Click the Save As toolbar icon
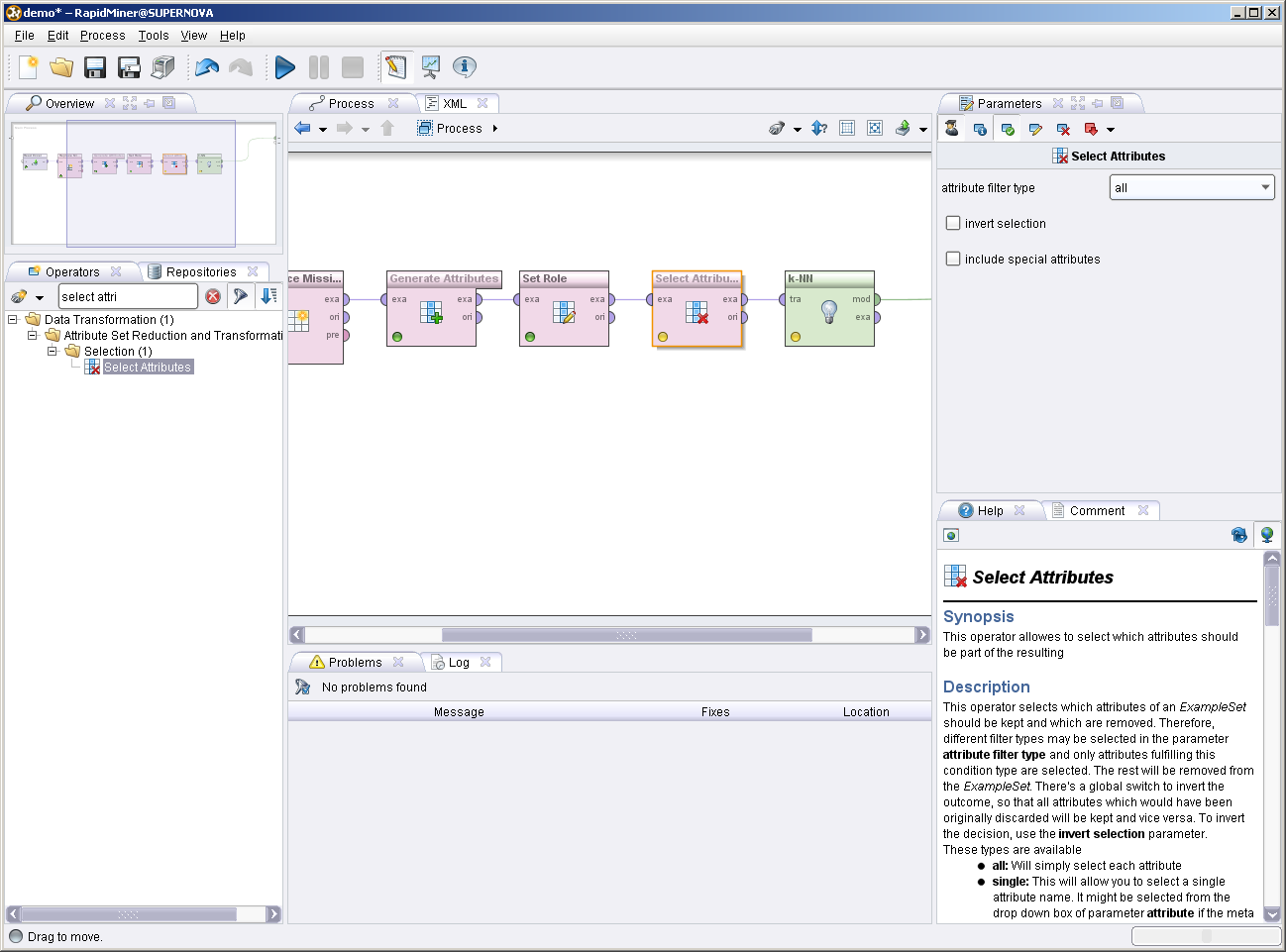1286x952 pixels. click(x=129, y=67)
